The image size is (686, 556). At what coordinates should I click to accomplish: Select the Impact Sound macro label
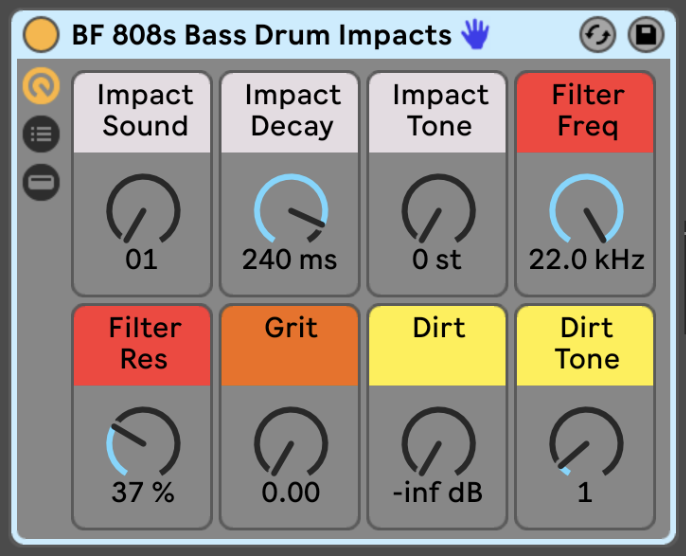142,112
